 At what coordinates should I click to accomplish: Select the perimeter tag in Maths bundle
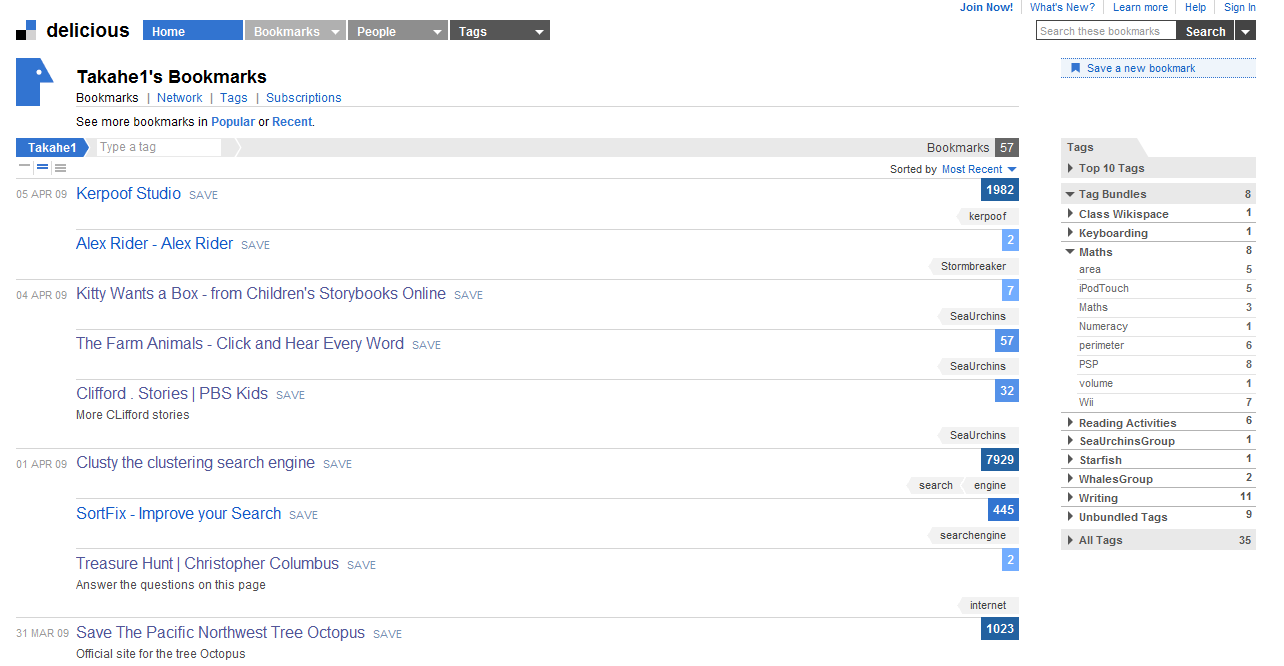(x=1101, y=345)
